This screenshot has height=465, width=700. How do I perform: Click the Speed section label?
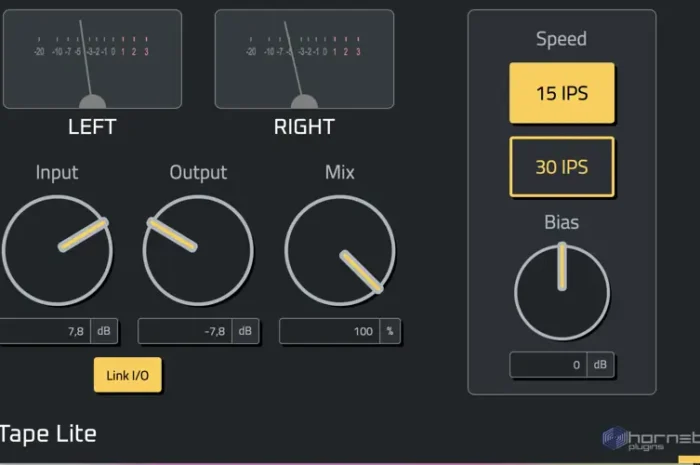pos(562,39)
